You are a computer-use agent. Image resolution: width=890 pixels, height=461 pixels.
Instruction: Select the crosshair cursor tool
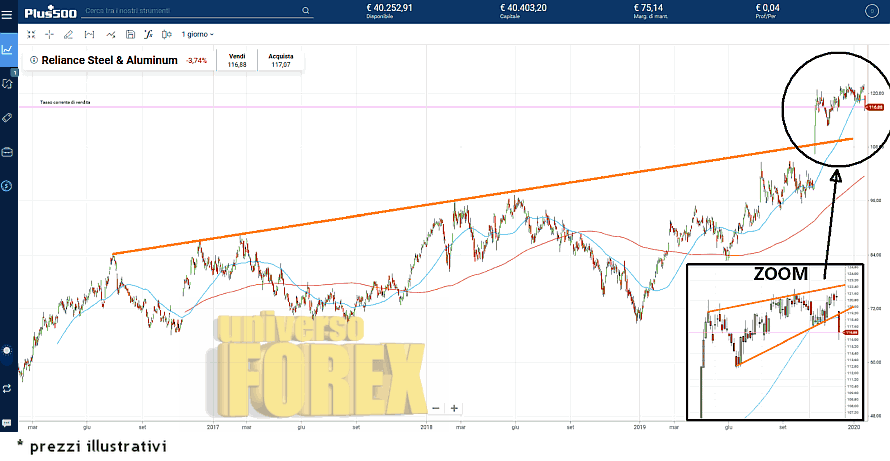50,34
